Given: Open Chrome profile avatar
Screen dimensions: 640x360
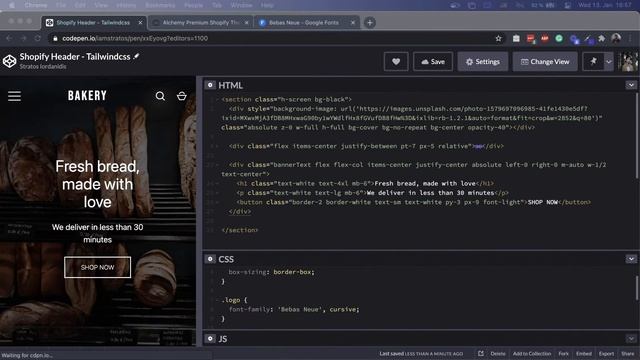Looking at the screenshot, I should [616, 38].
